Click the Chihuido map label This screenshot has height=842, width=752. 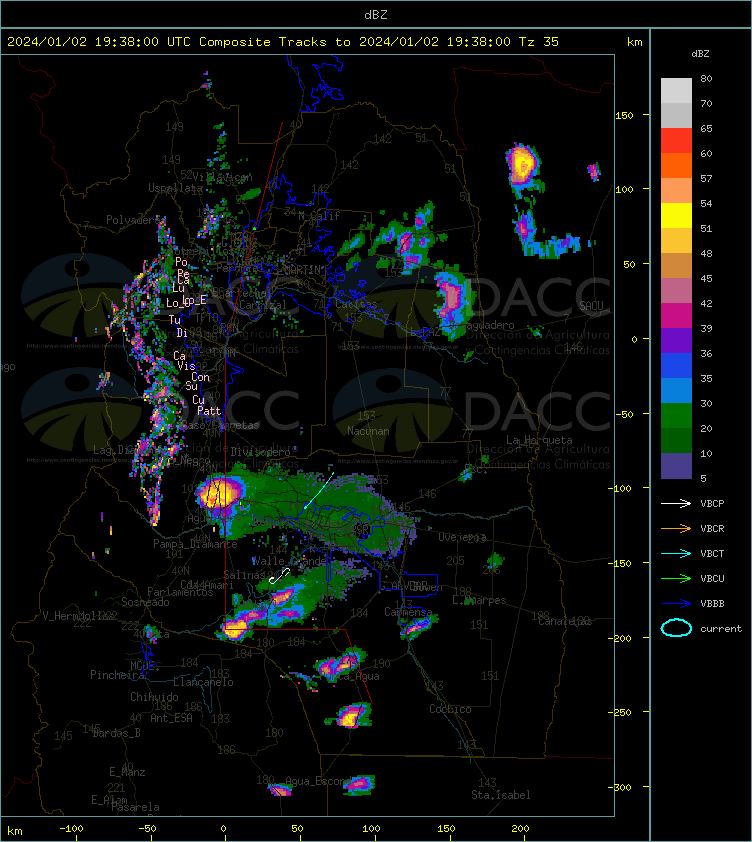(154, 696)
